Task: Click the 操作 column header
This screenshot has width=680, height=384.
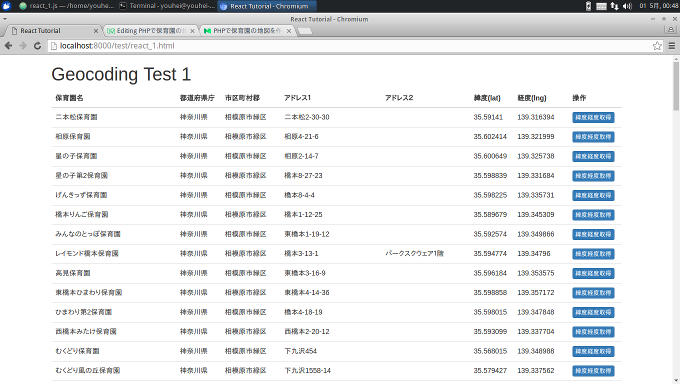Action: (579, 98)
